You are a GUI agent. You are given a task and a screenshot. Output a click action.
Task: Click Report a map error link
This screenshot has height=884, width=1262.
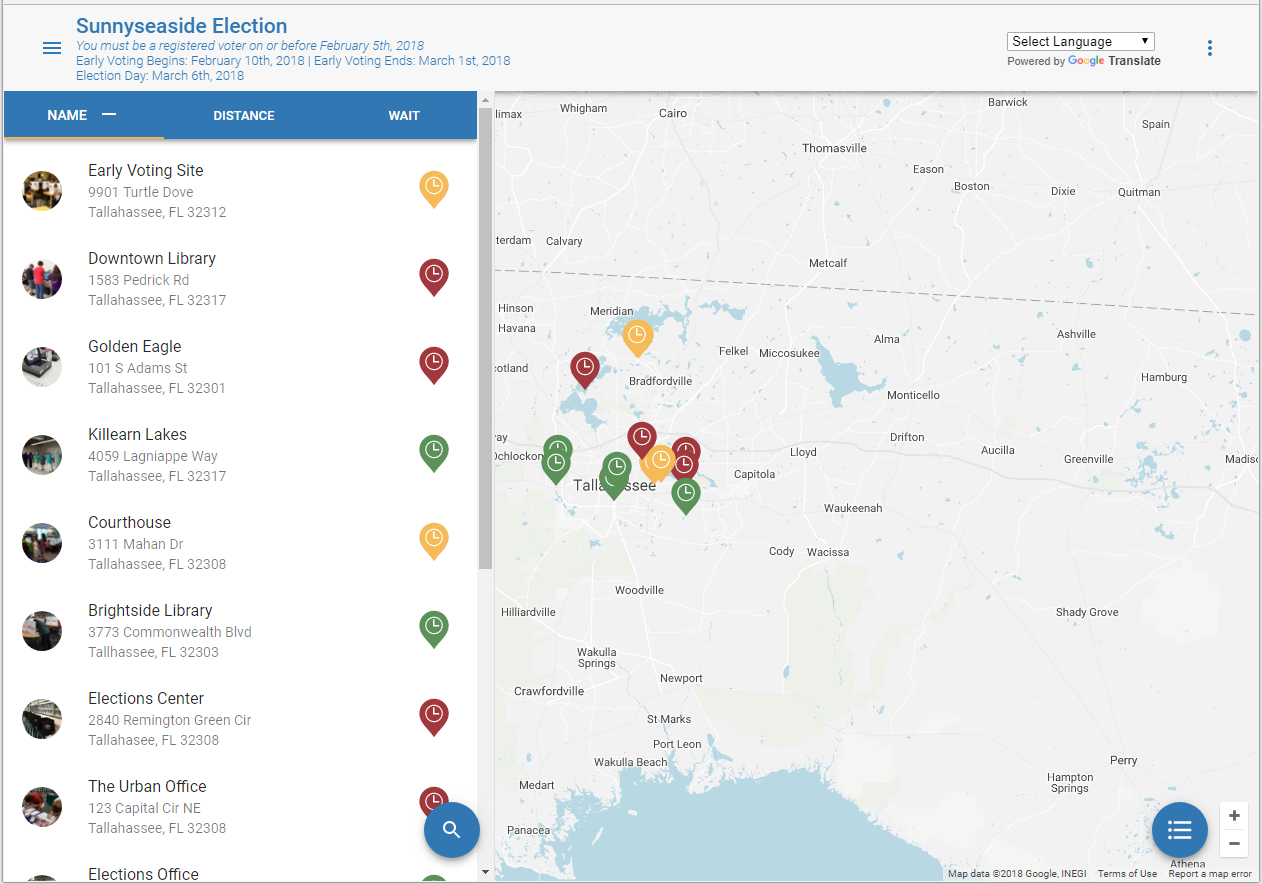click(x=1210, y=874)
